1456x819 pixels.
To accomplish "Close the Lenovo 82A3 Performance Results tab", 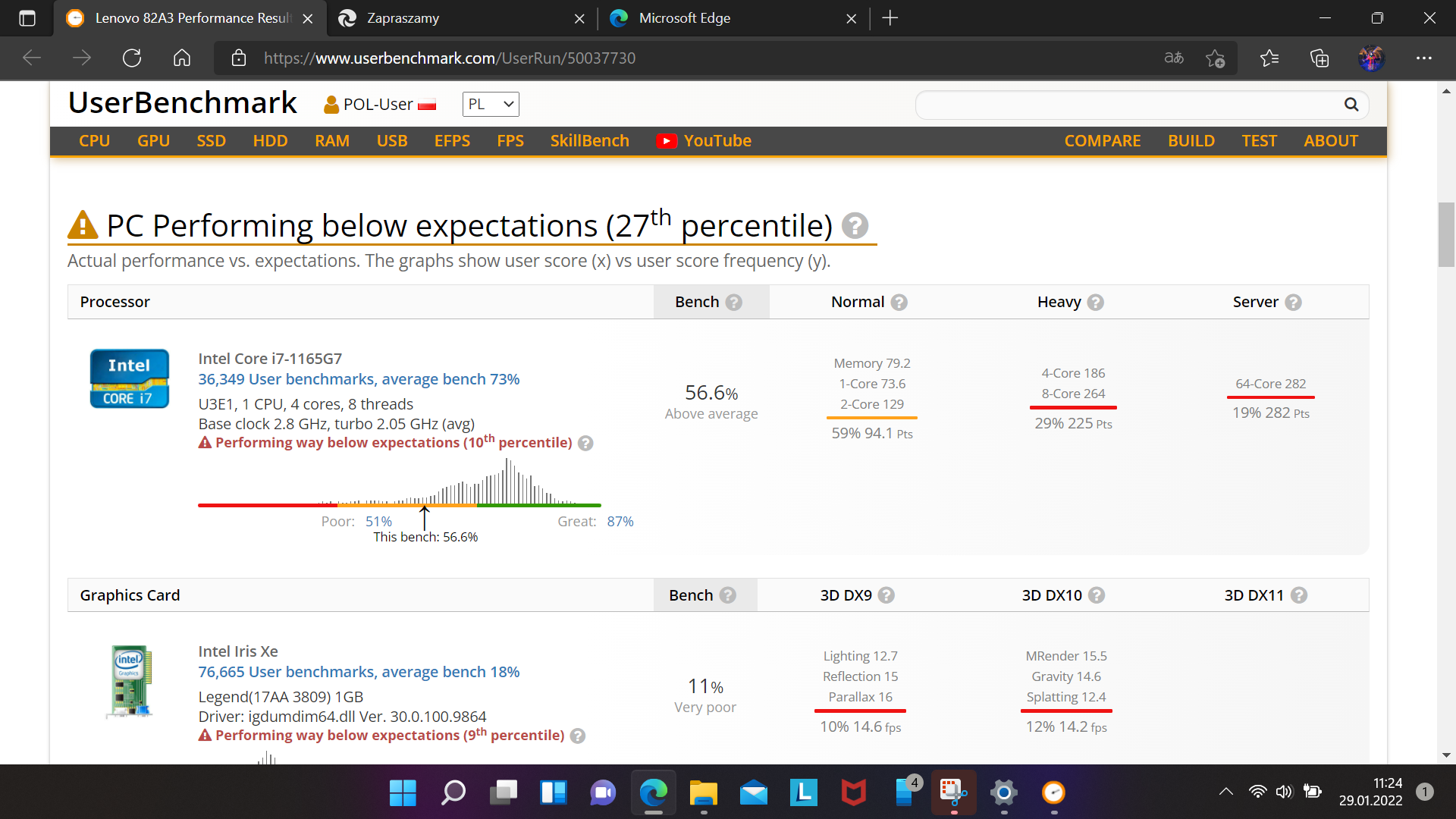I will (x=308, y=18).
